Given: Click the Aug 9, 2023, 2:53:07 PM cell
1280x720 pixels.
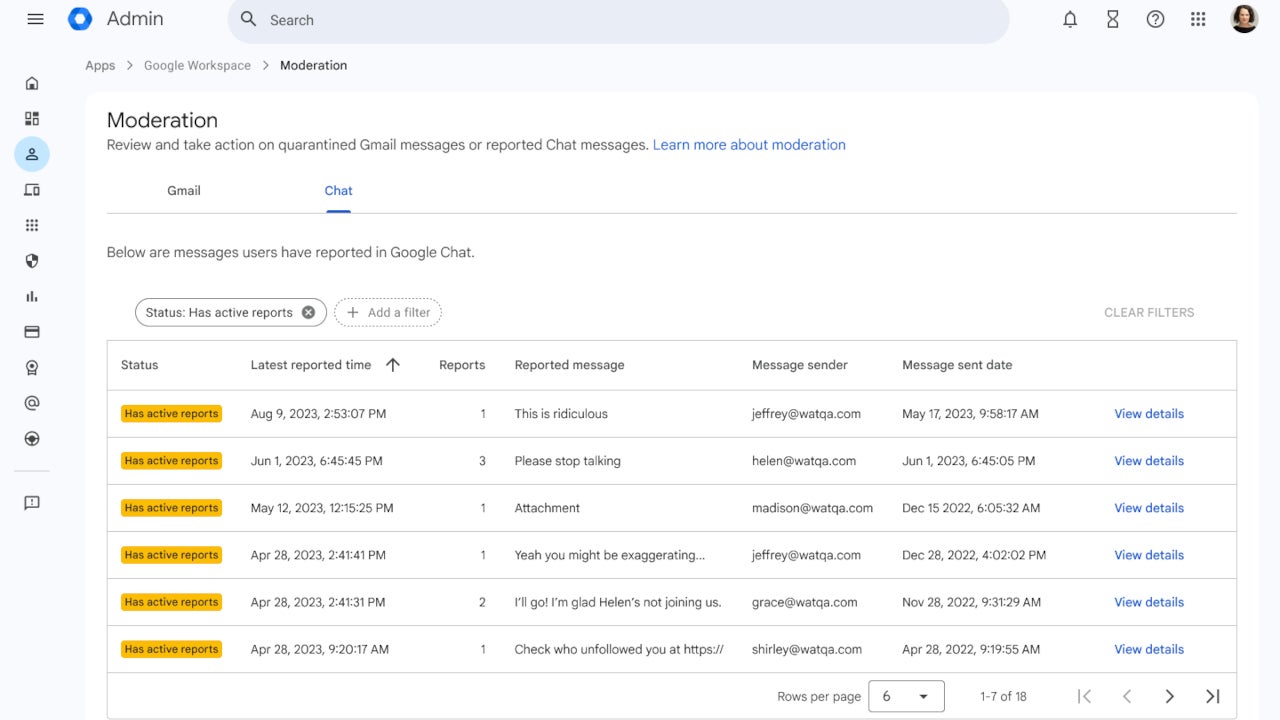Looking at the screenshot, I should 318,414.
